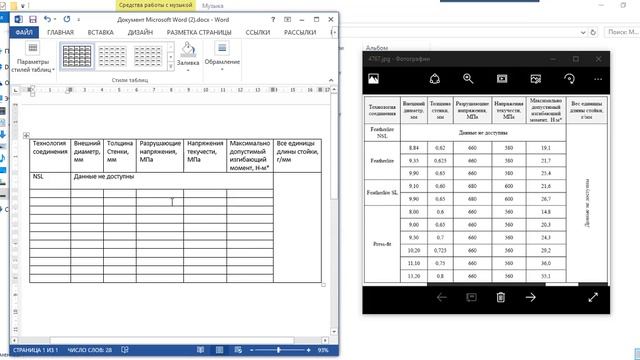This screenshot has width=640, height=360.
Task: Click the Enhance photo icon in Photos
Action: pyautogui.click(x=536, y=78)
